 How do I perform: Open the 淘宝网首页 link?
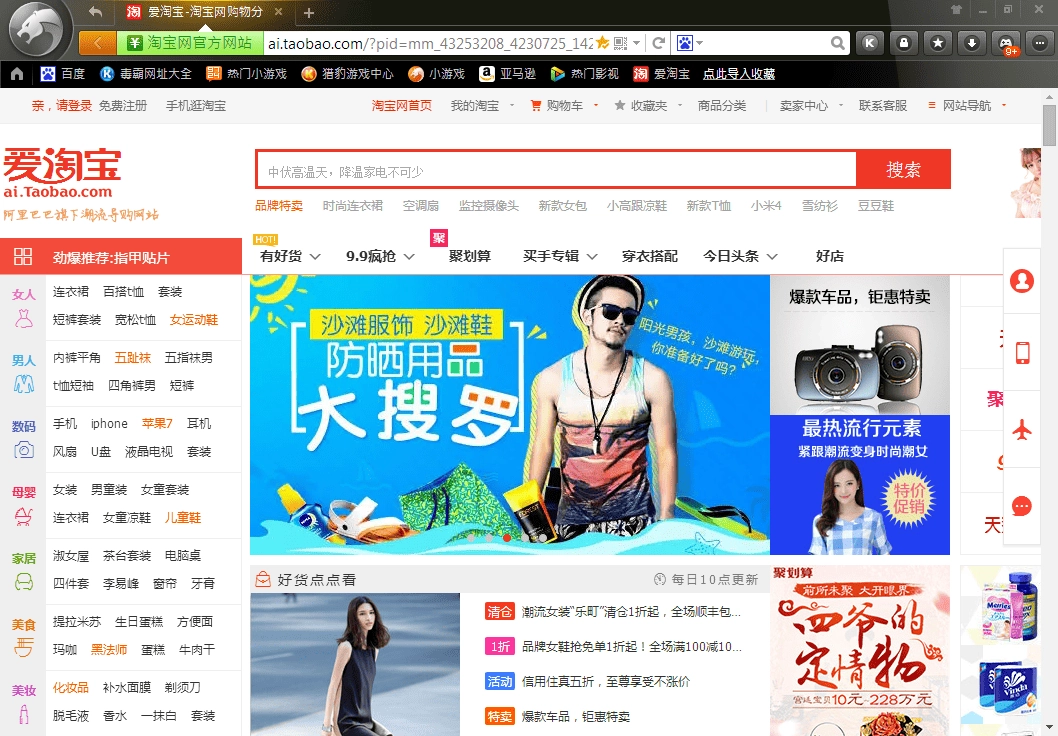tap(401, 106)
